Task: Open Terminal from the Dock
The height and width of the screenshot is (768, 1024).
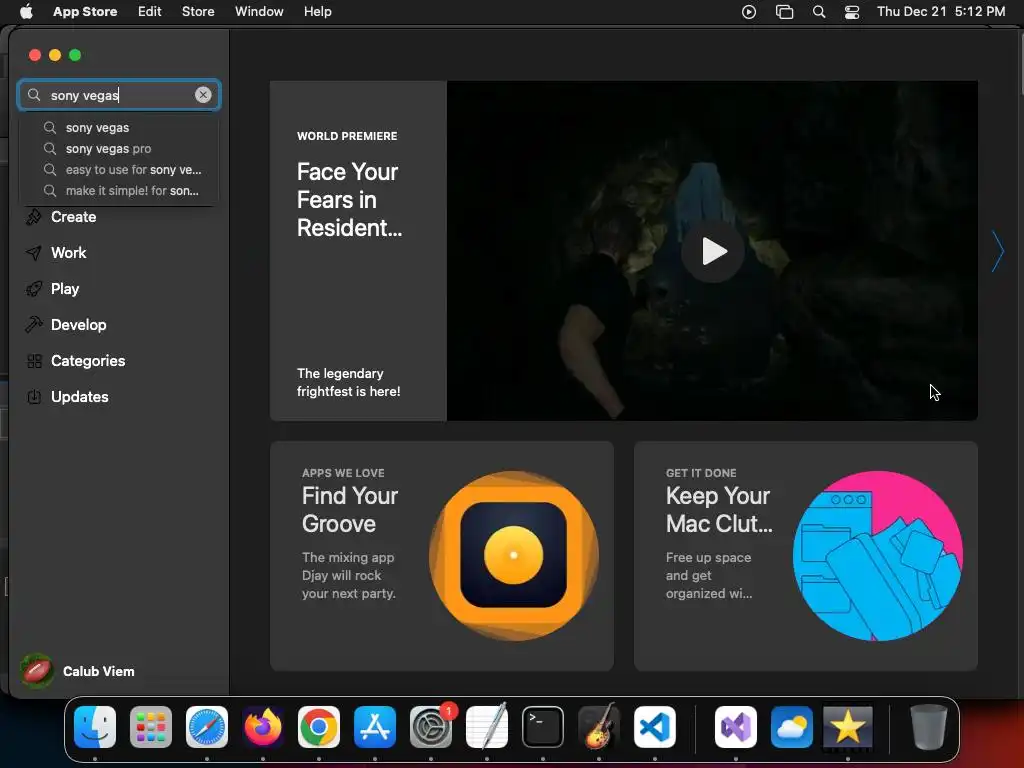Action: 543,727
